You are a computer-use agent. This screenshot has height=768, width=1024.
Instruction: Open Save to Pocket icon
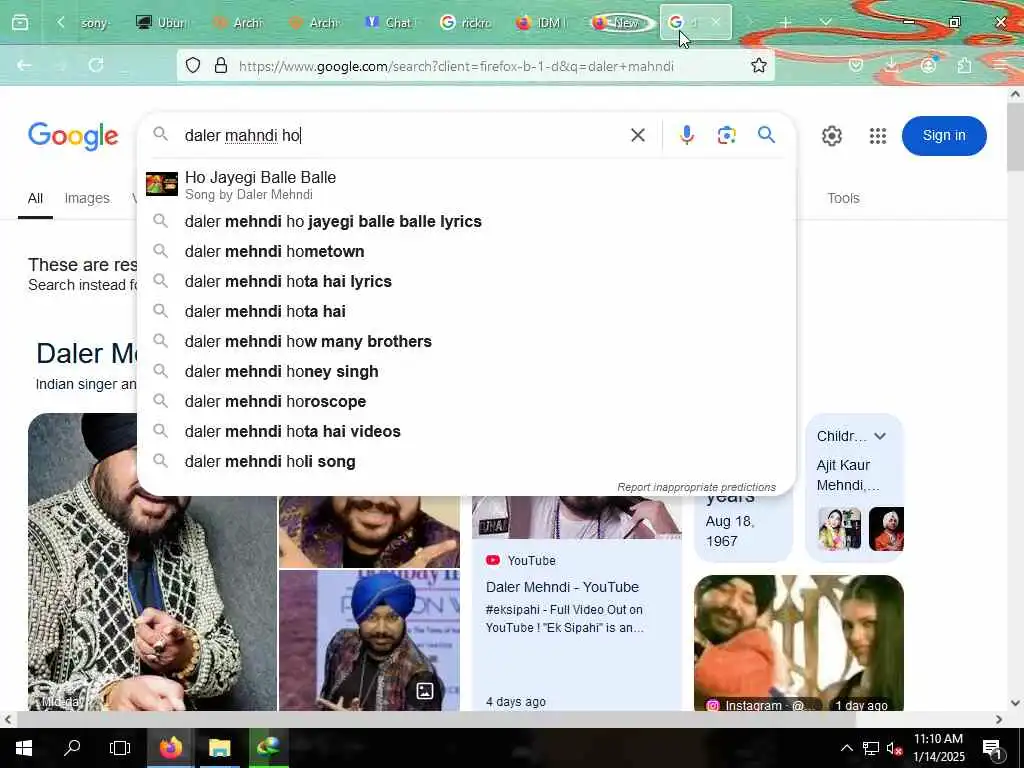[856, 65]
